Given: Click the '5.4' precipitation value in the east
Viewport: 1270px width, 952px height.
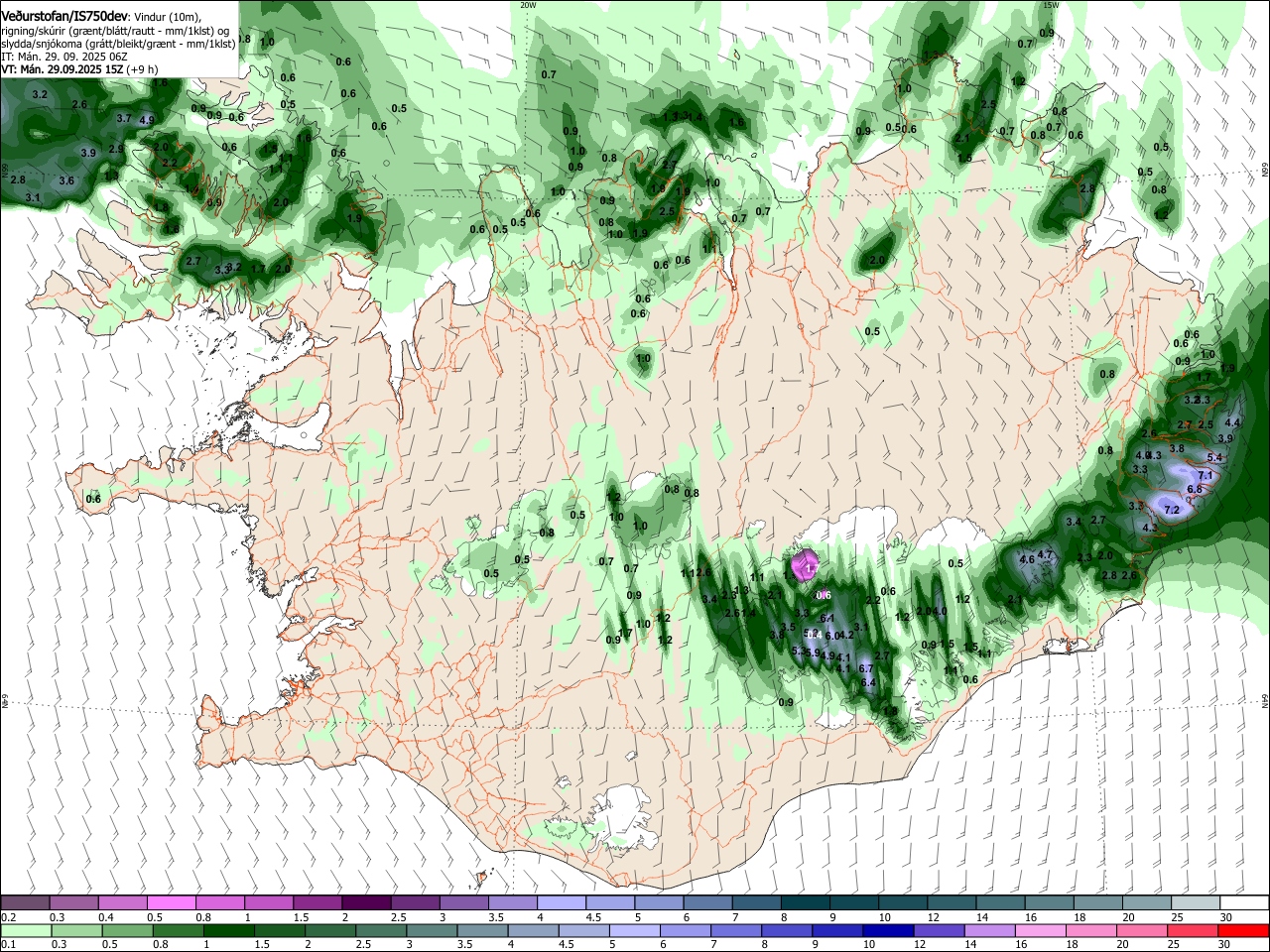Looking at the screenshot, I should (x=1215, y=457).
